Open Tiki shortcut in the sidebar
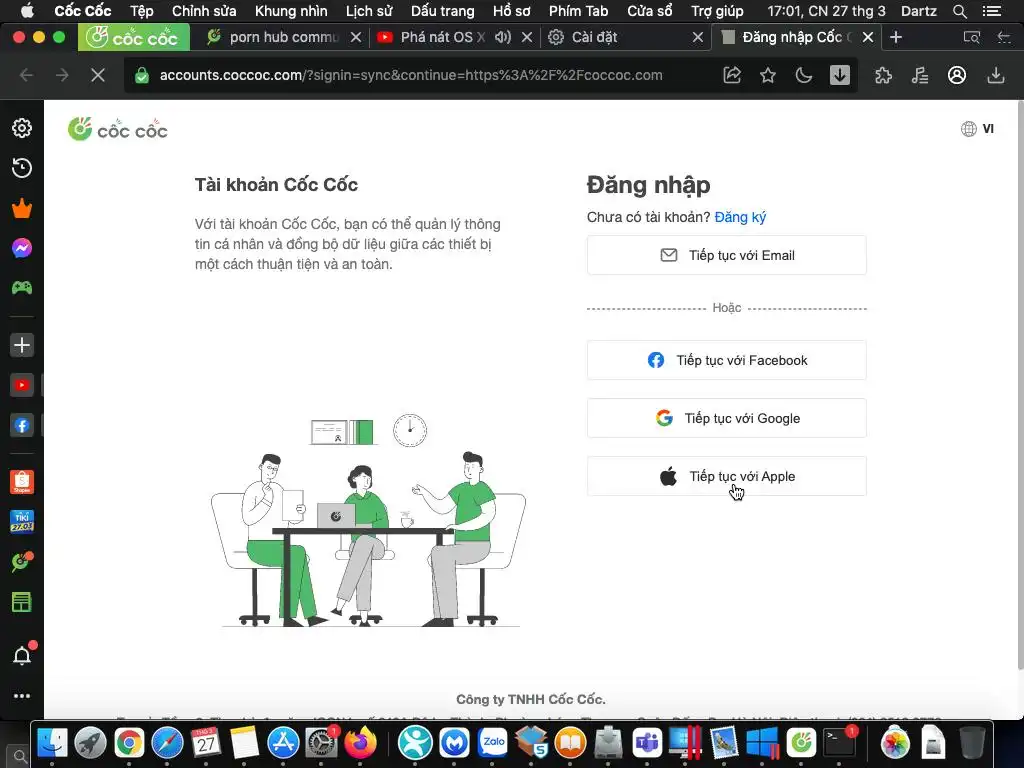Screen dimensions: 1024x768 point(22,522)
